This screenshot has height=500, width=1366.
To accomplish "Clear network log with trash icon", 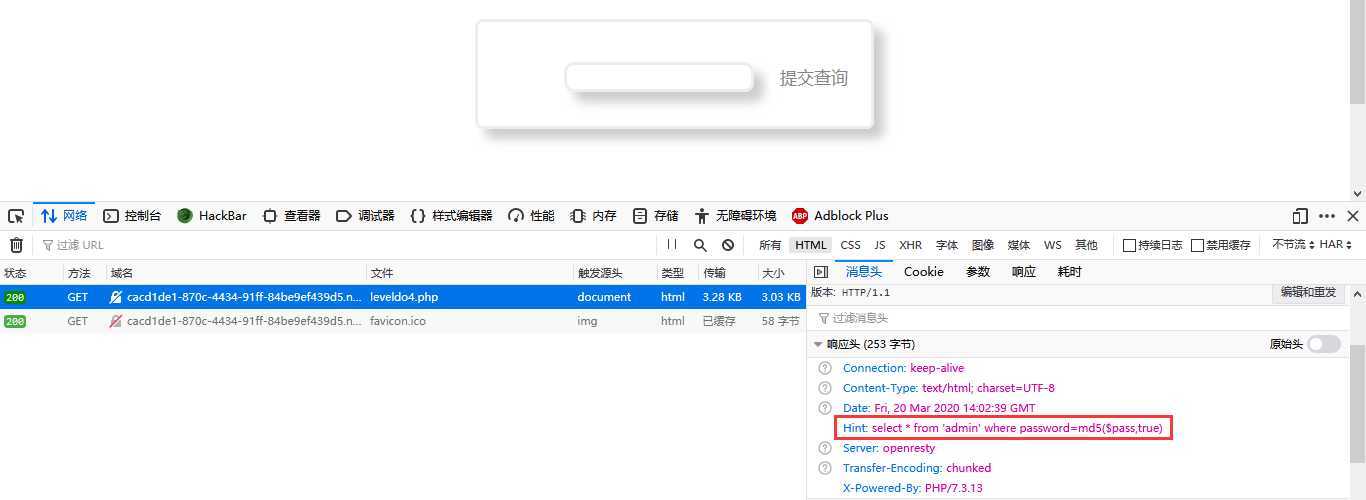I will (16, 245).
